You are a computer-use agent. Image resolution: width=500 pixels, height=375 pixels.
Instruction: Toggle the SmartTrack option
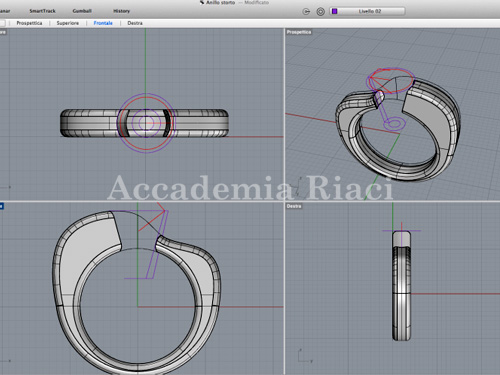coord(42,11)
